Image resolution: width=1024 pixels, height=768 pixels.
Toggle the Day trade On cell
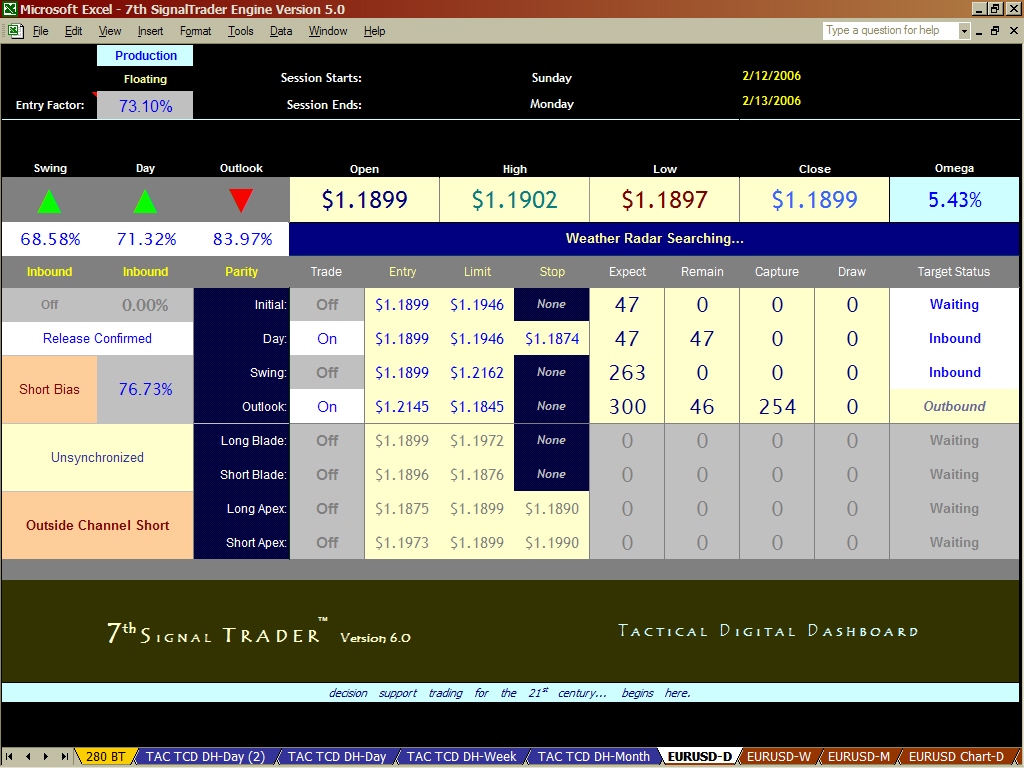pyautogui.click(x=327, y=338)
